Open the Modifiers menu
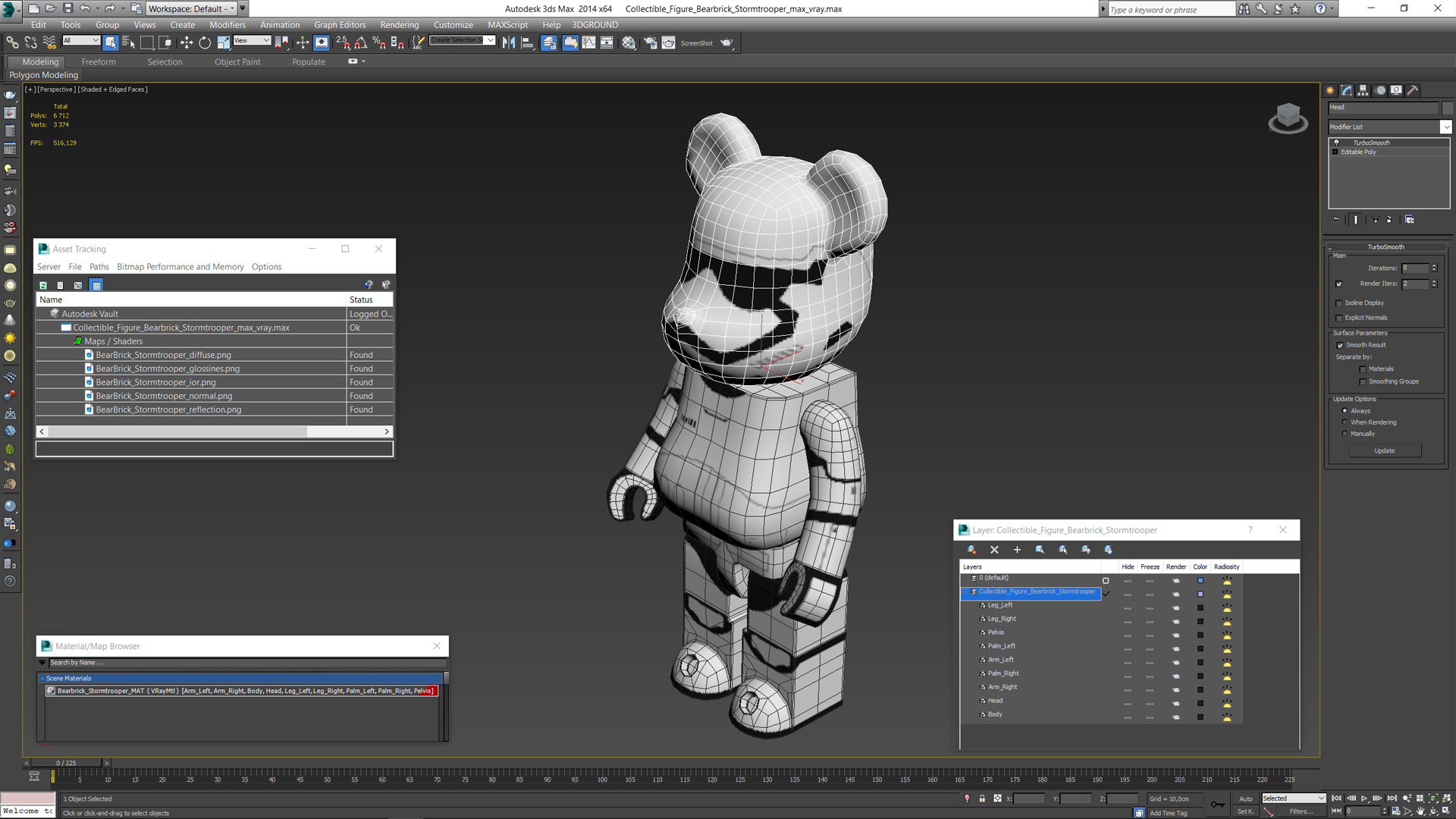The image size is (1456, 819). [227, 25]
